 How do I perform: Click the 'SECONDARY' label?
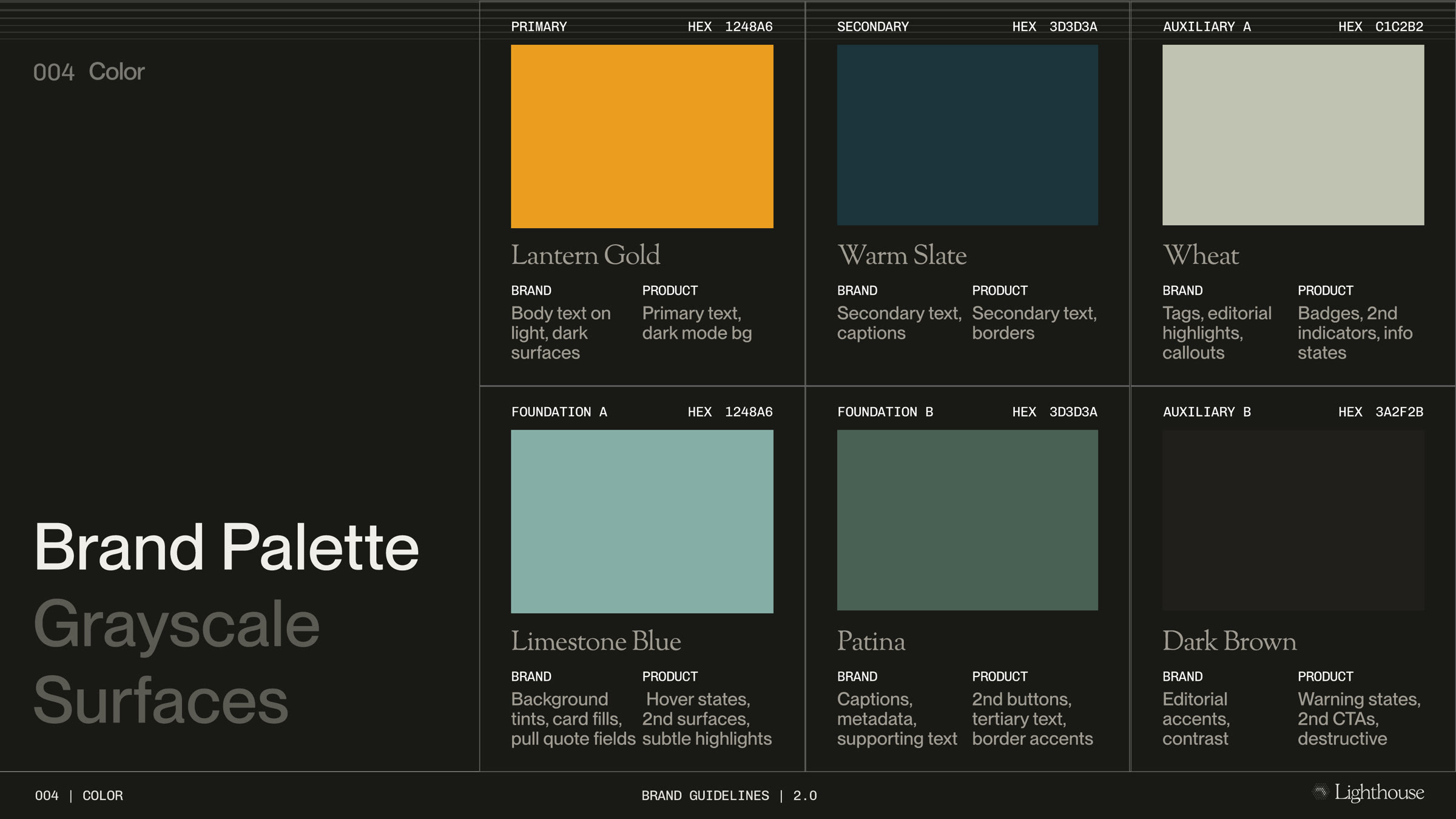tap(873, 27)
